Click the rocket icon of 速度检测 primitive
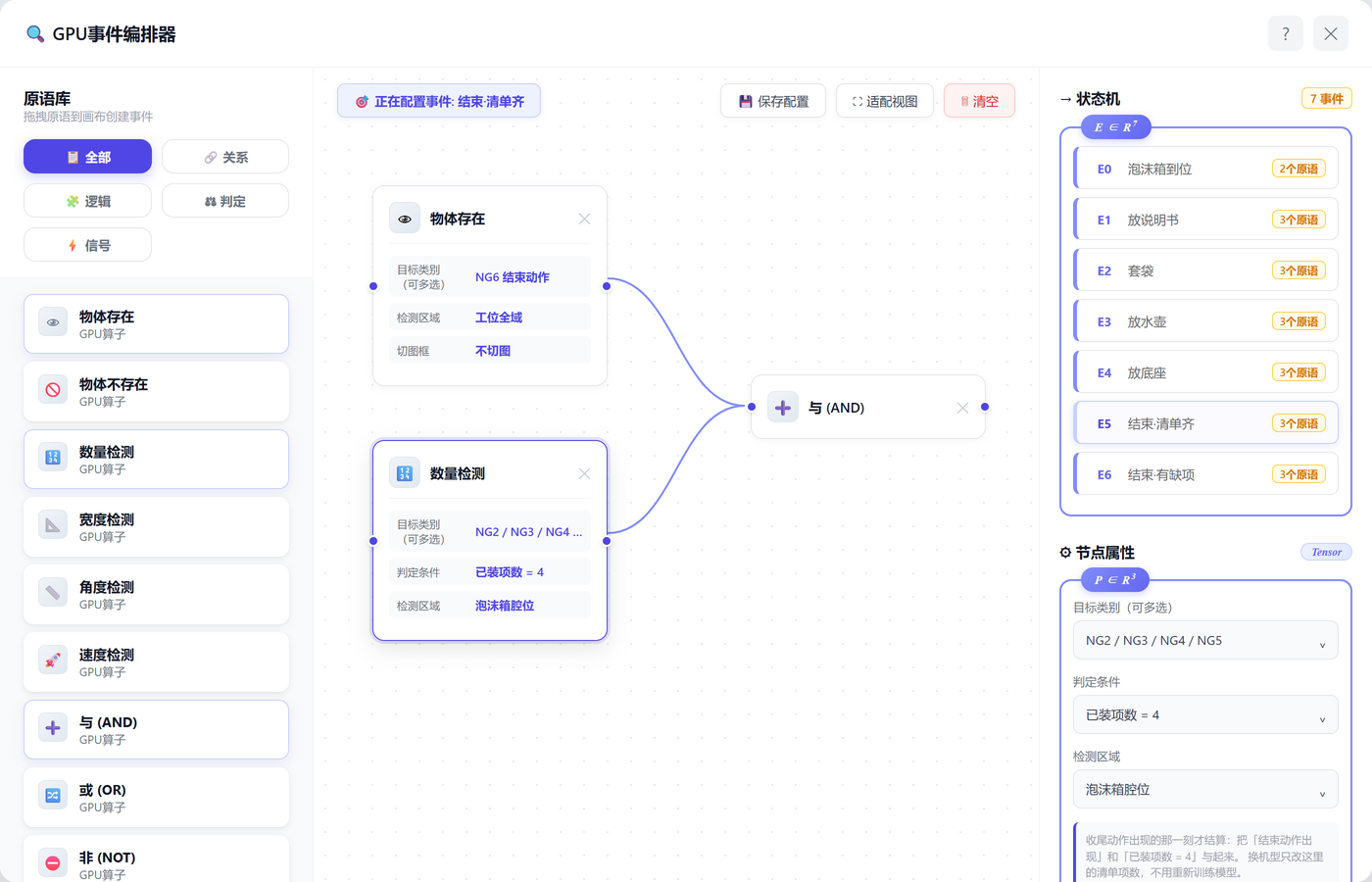Screen dimensions: 1372x882 [53, 660]
